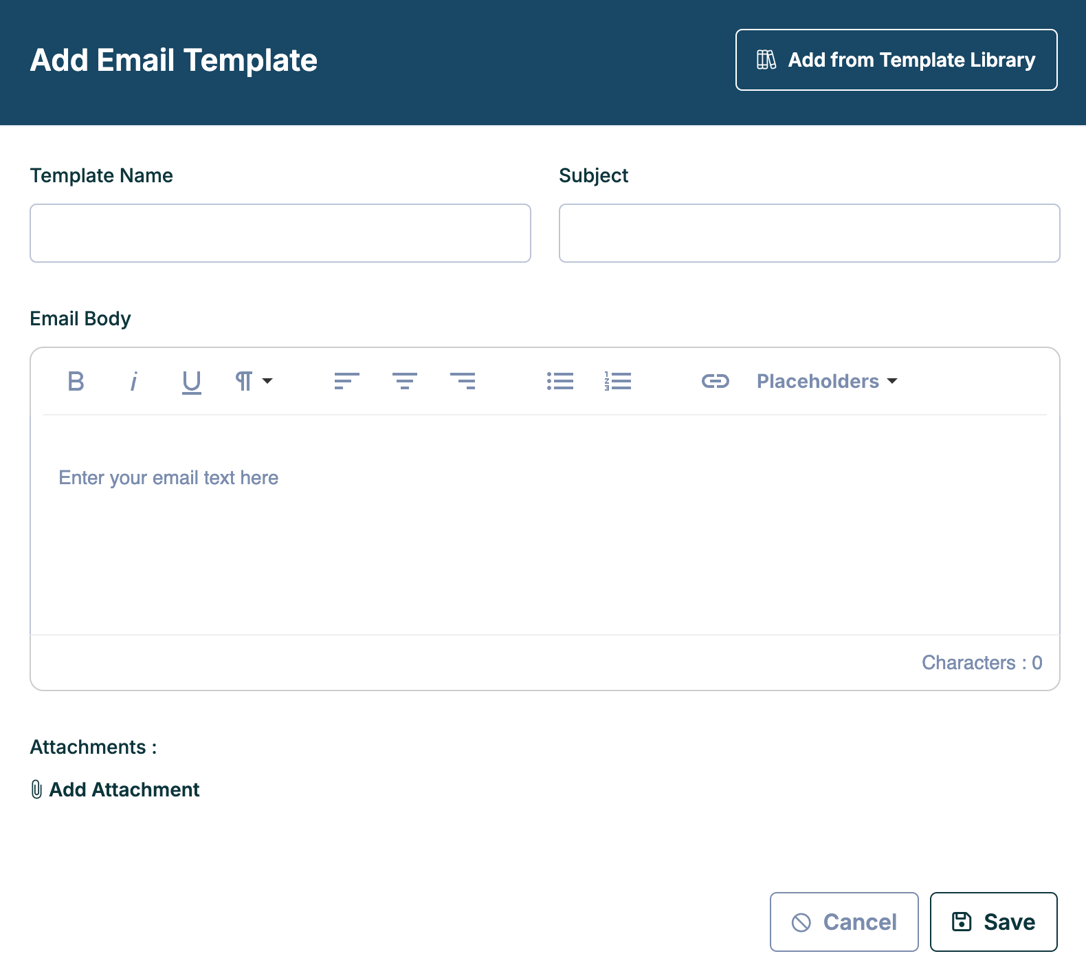The width and height of the screenshot is (1086, 978).
Task: Click the Characters : 0 counter
Action: [981, 663]
